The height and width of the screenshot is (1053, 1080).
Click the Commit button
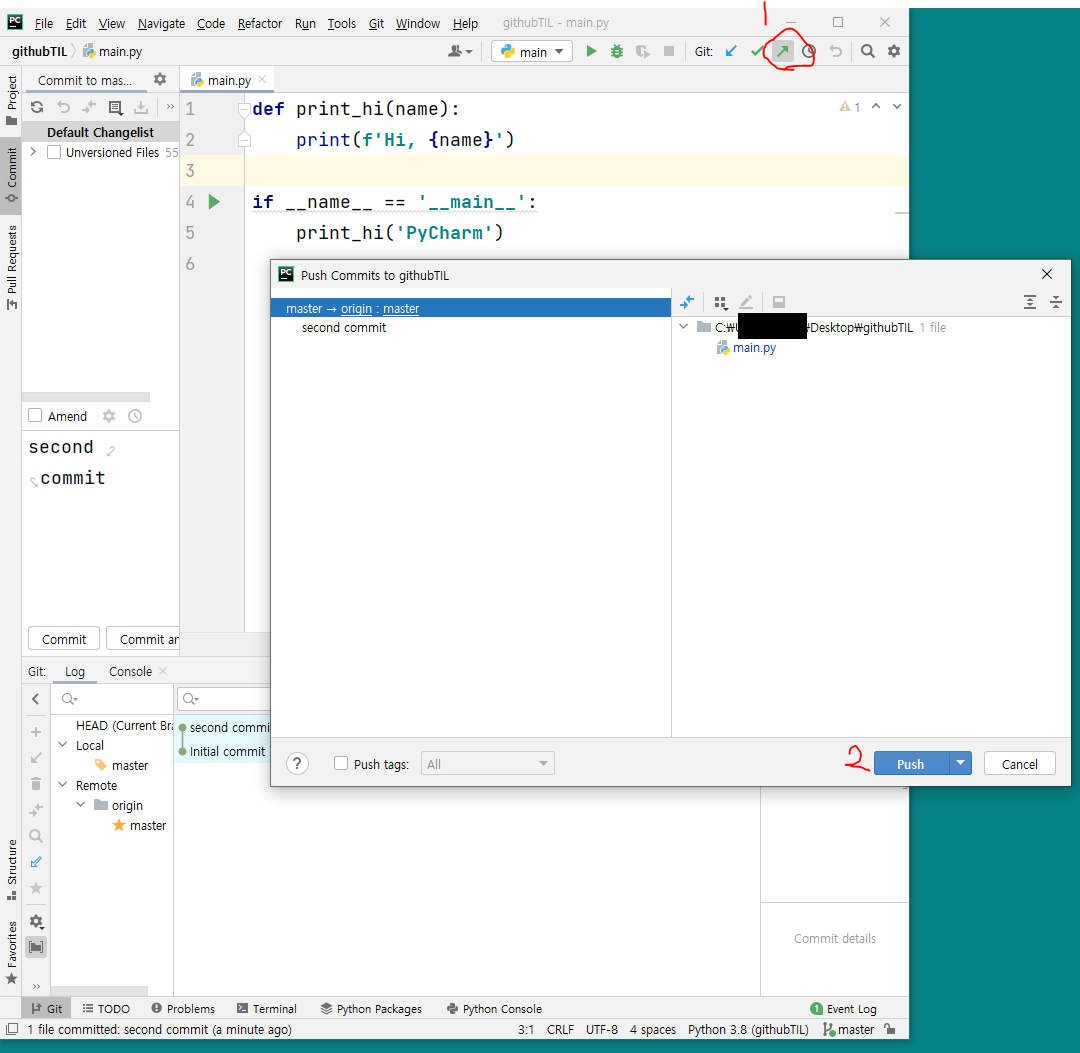[x=64, y=638]
